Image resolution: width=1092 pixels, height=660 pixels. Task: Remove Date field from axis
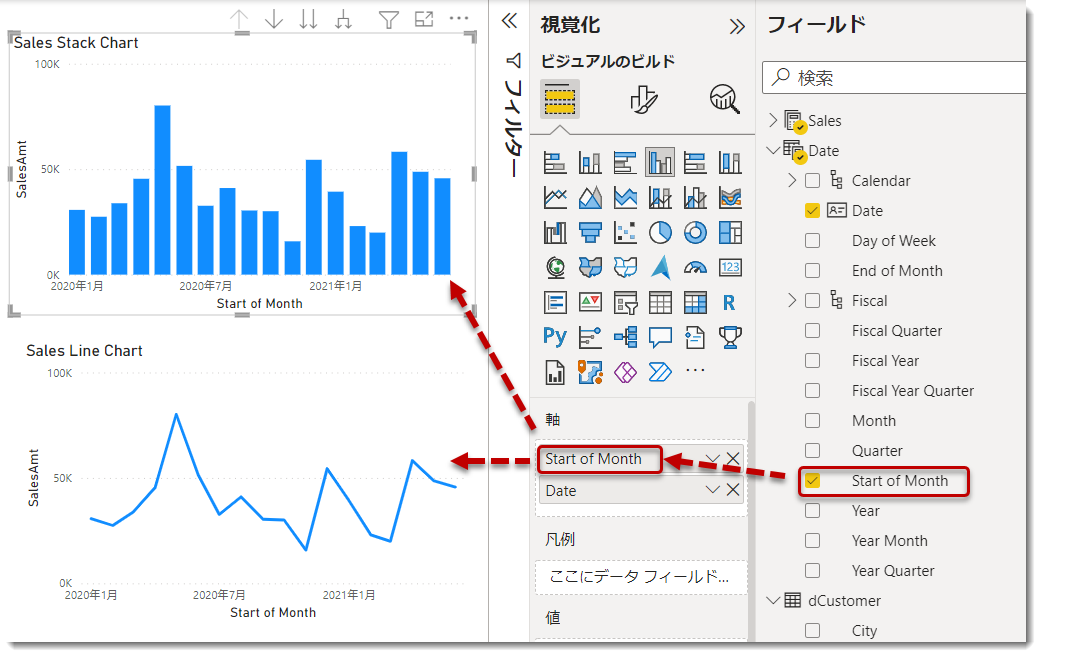tap(733, 490)
